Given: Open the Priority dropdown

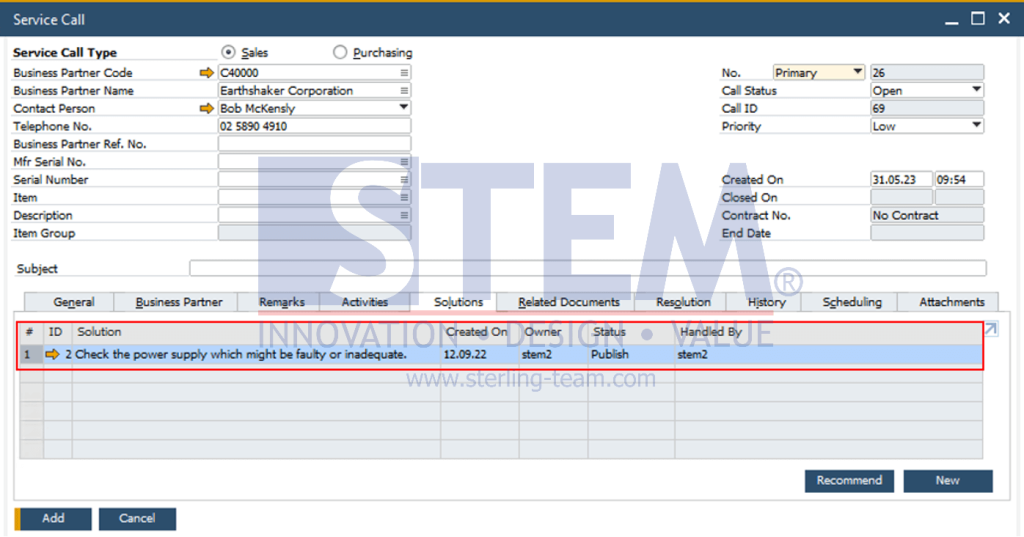Looking at the screenshot, I should click(976, 126).
